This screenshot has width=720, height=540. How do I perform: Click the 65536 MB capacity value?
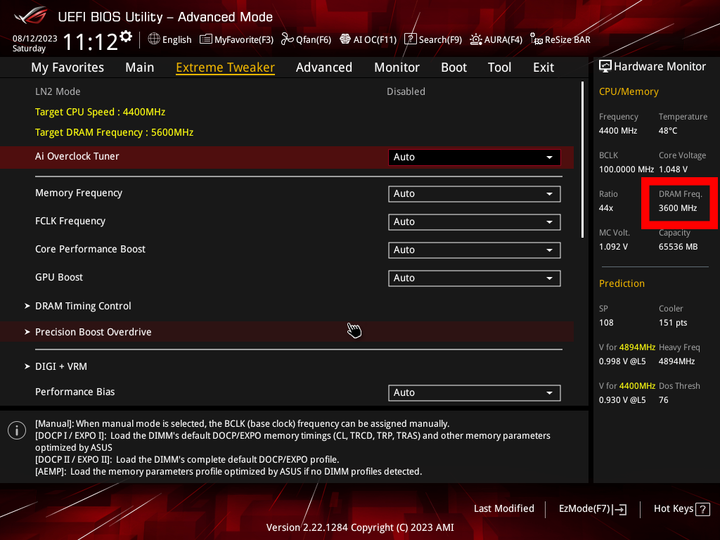click(678, 247)
